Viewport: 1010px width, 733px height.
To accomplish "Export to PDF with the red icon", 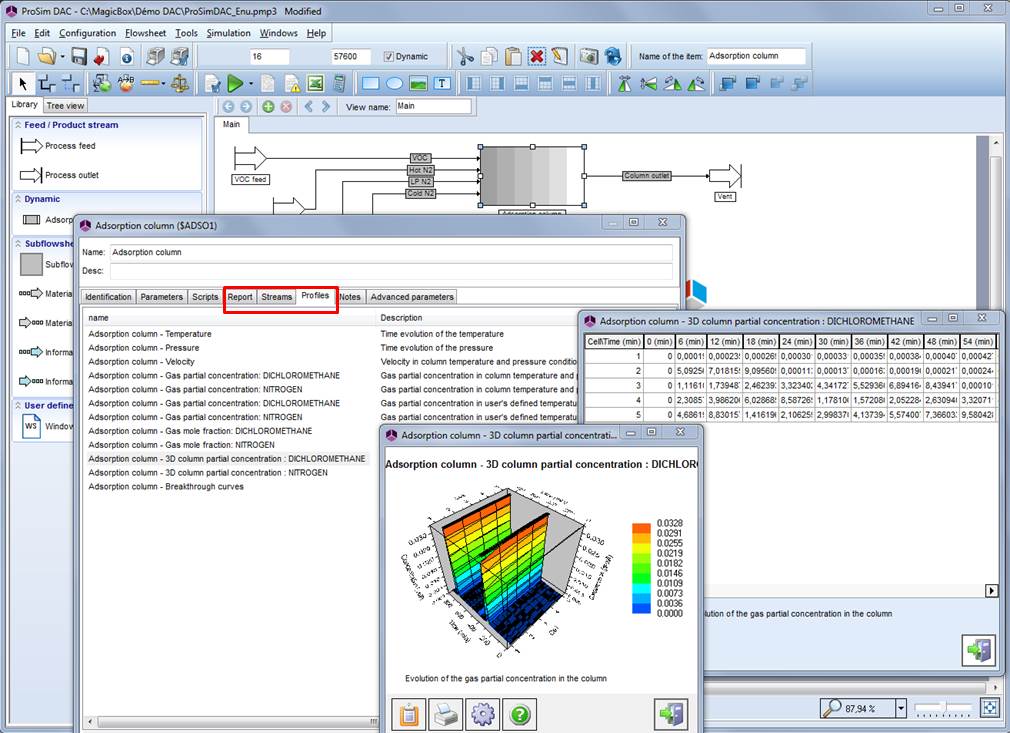I will (x=100, y=57).
